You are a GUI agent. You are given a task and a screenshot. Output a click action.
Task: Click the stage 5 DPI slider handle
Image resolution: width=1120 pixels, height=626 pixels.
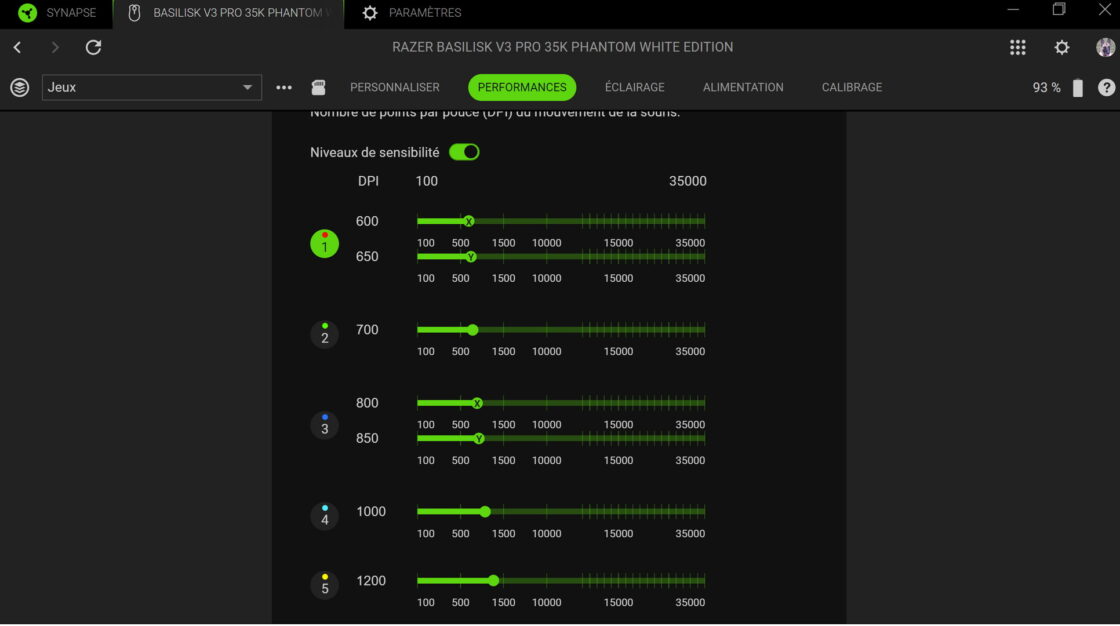tap(493, 580)
